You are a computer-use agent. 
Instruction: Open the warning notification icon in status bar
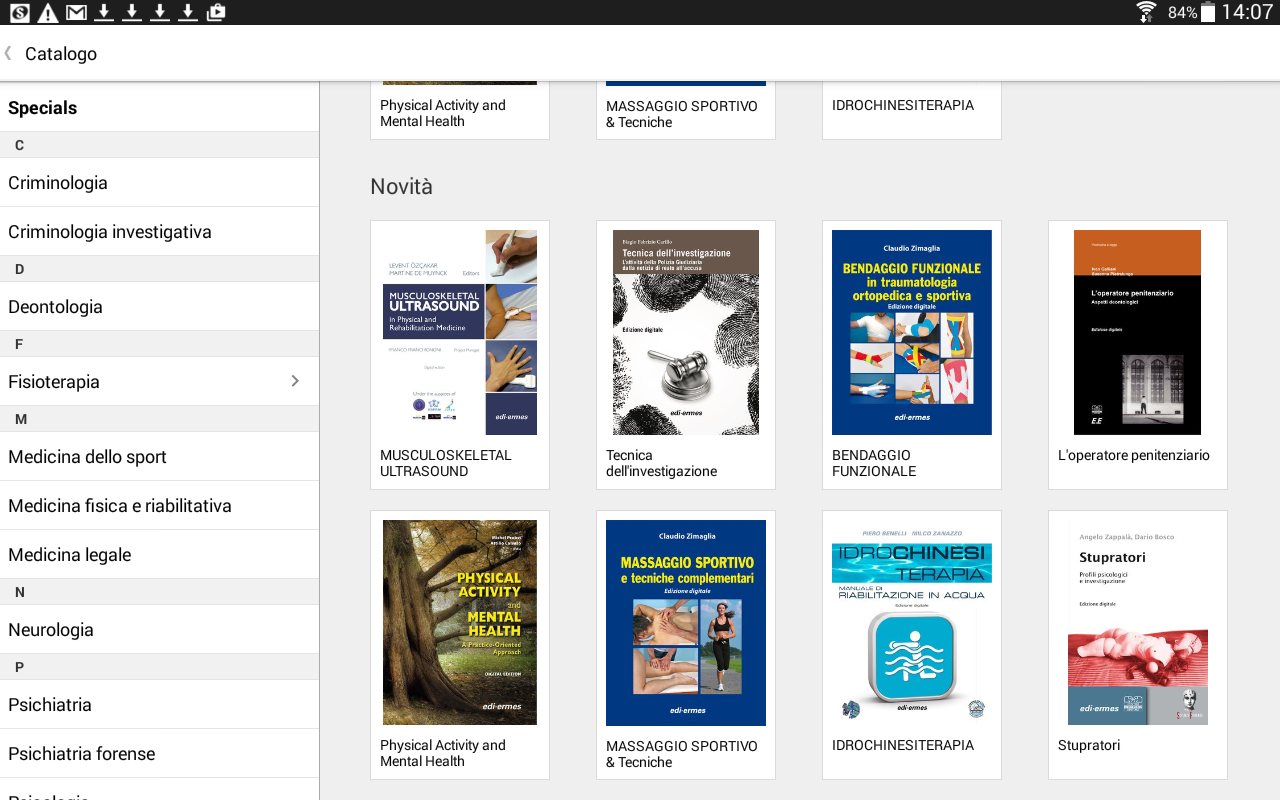pos(47,12)
